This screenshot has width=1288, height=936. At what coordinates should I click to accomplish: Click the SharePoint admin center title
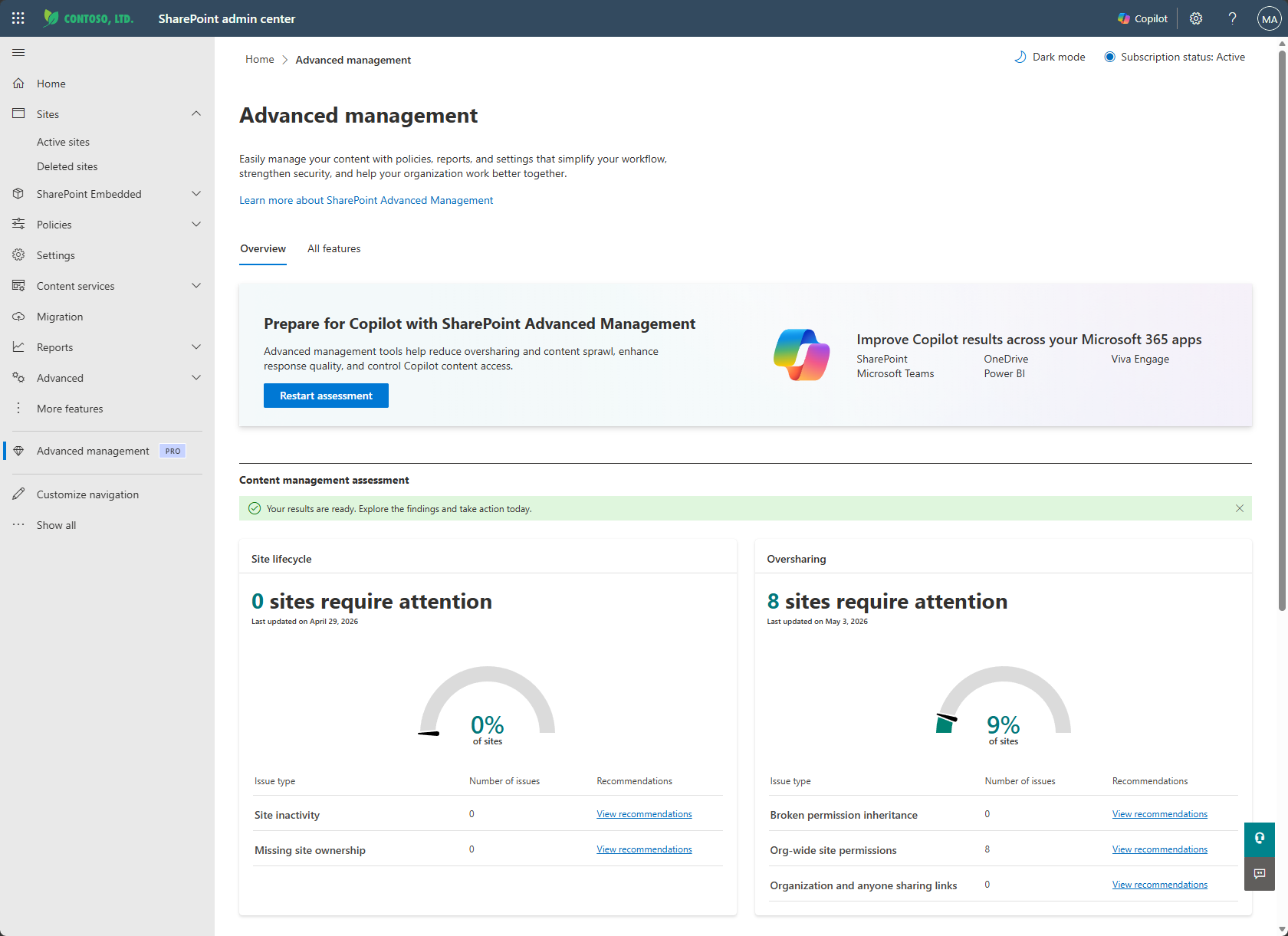coord(227,18)
